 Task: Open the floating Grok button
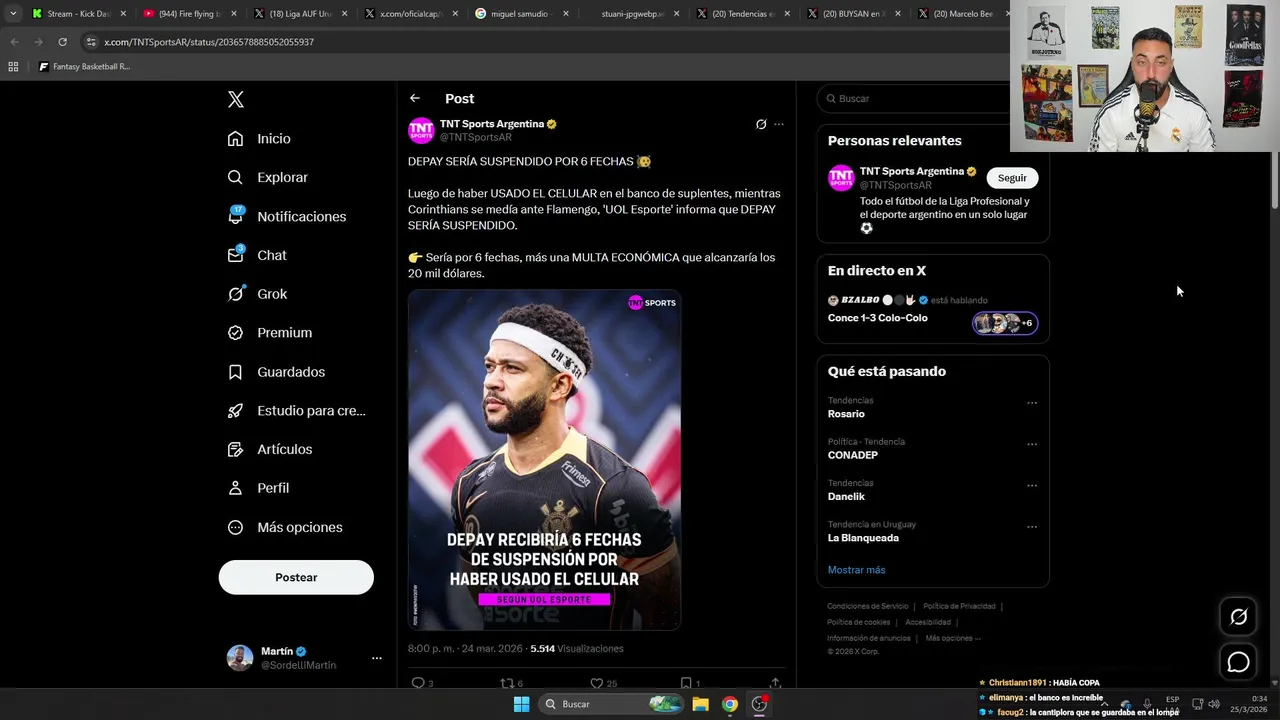click(x=1238, y=617)
